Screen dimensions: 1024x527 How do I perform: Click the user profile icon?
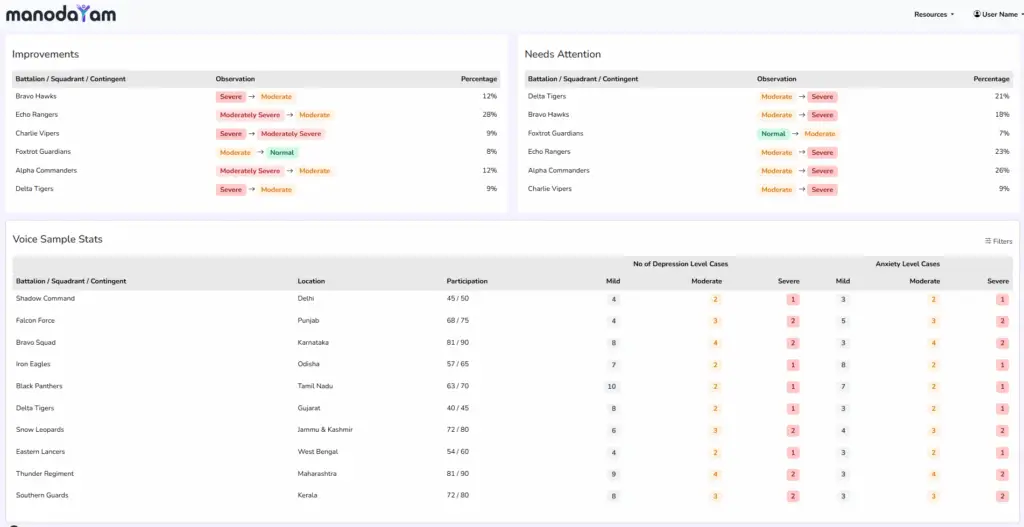(977, 15)
